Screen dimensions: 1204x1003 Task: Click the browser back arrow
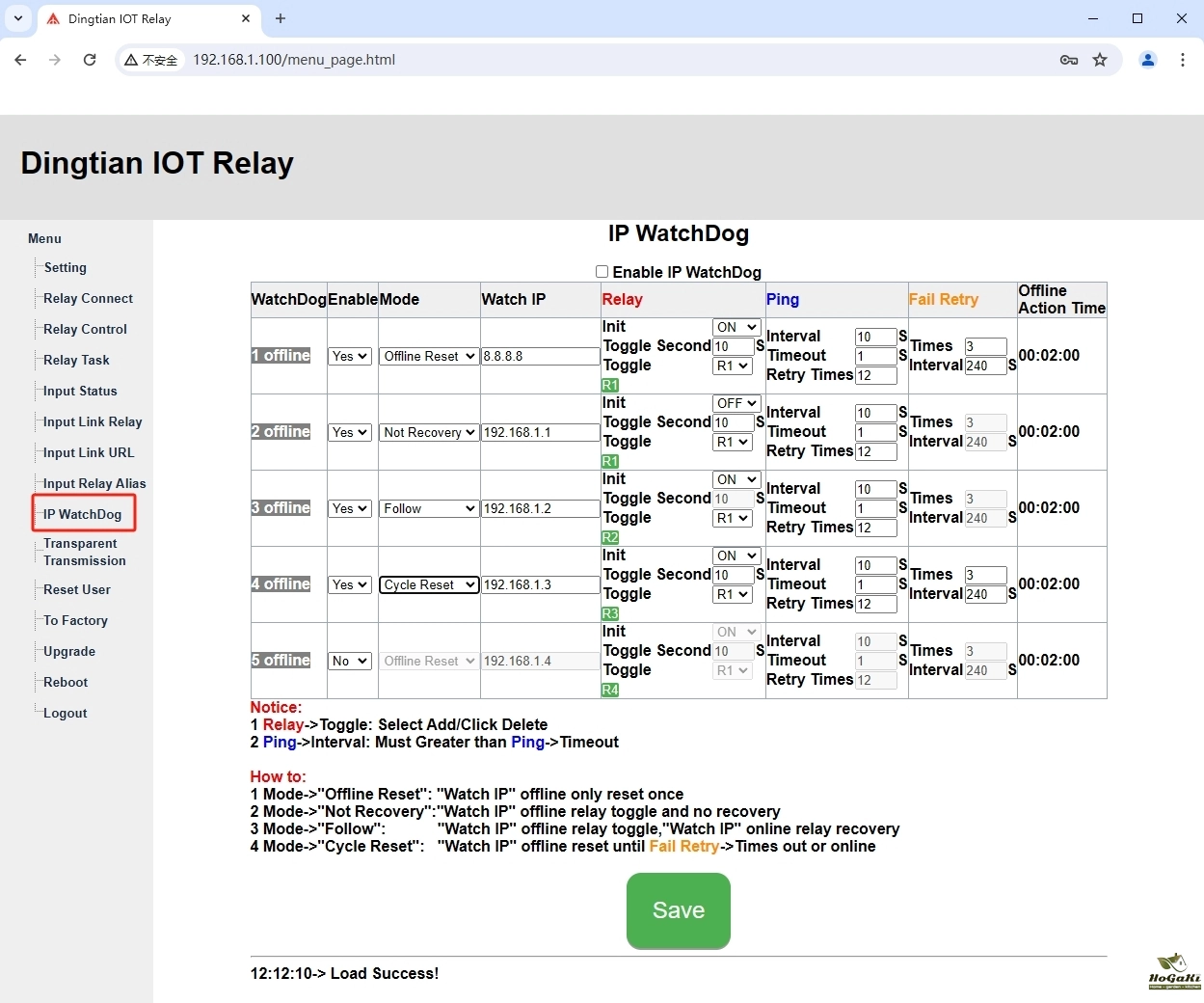point(21,60)
